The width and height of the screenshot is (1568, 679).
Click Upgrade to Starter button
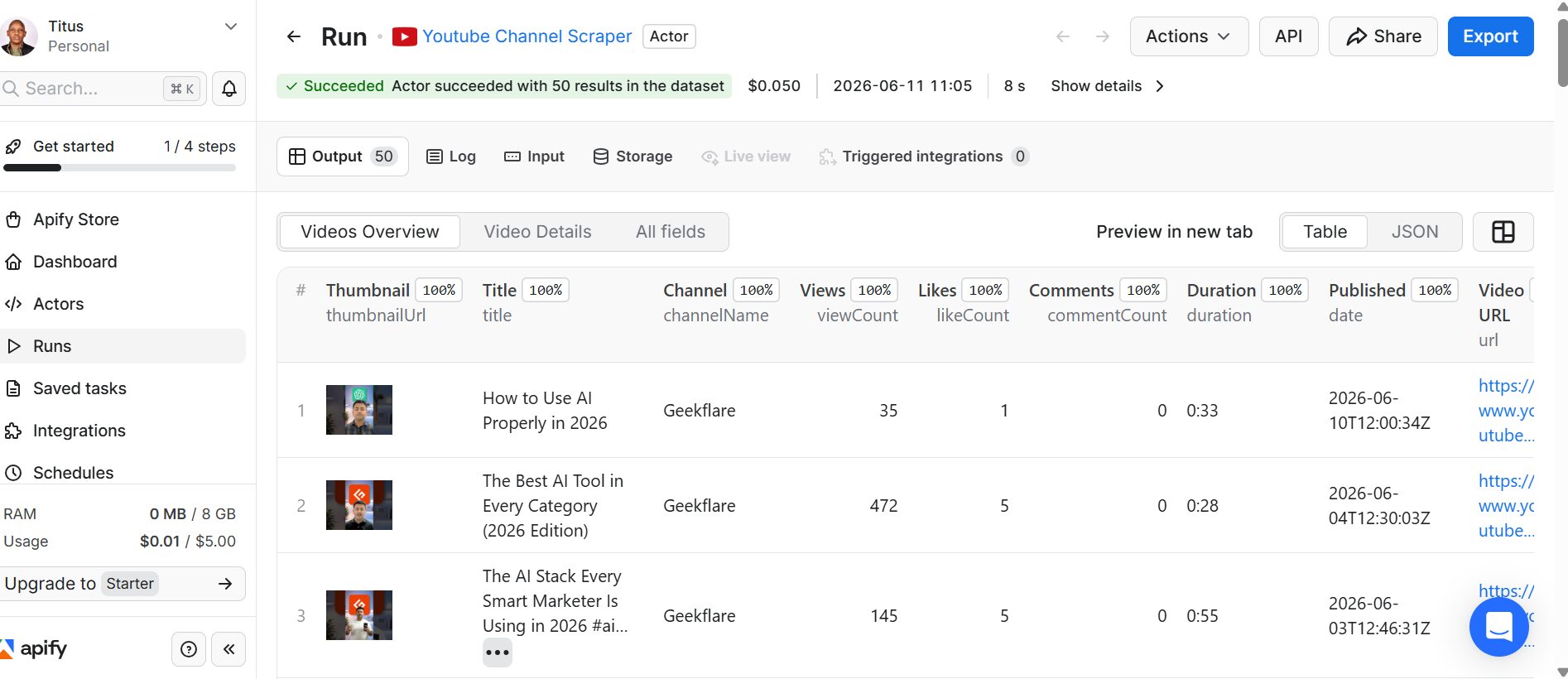click(x=123, y=584)
